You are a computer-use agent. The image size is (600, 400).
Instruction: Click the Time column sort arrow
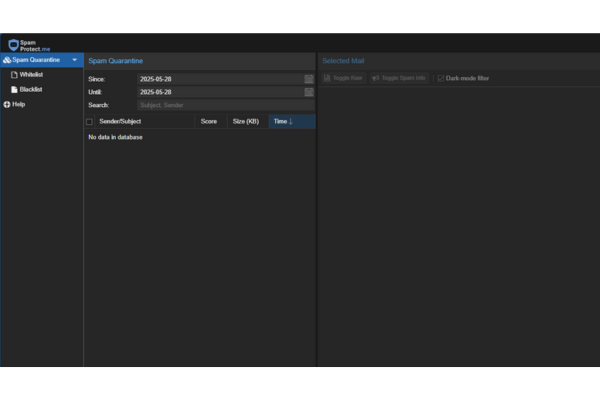291,122
